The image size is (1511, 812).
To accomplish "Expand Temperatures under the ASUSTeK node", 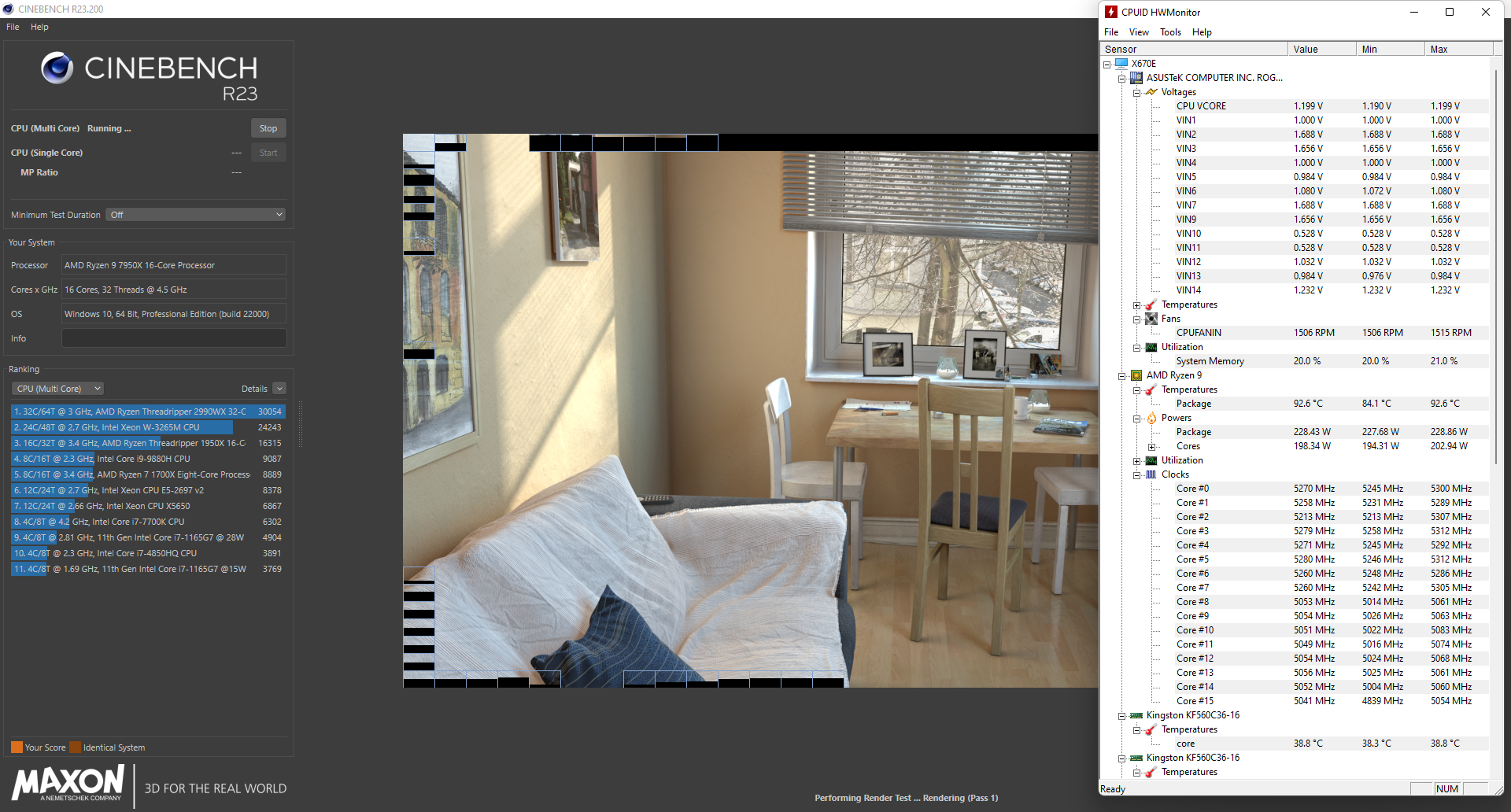I will [1136, 304].
